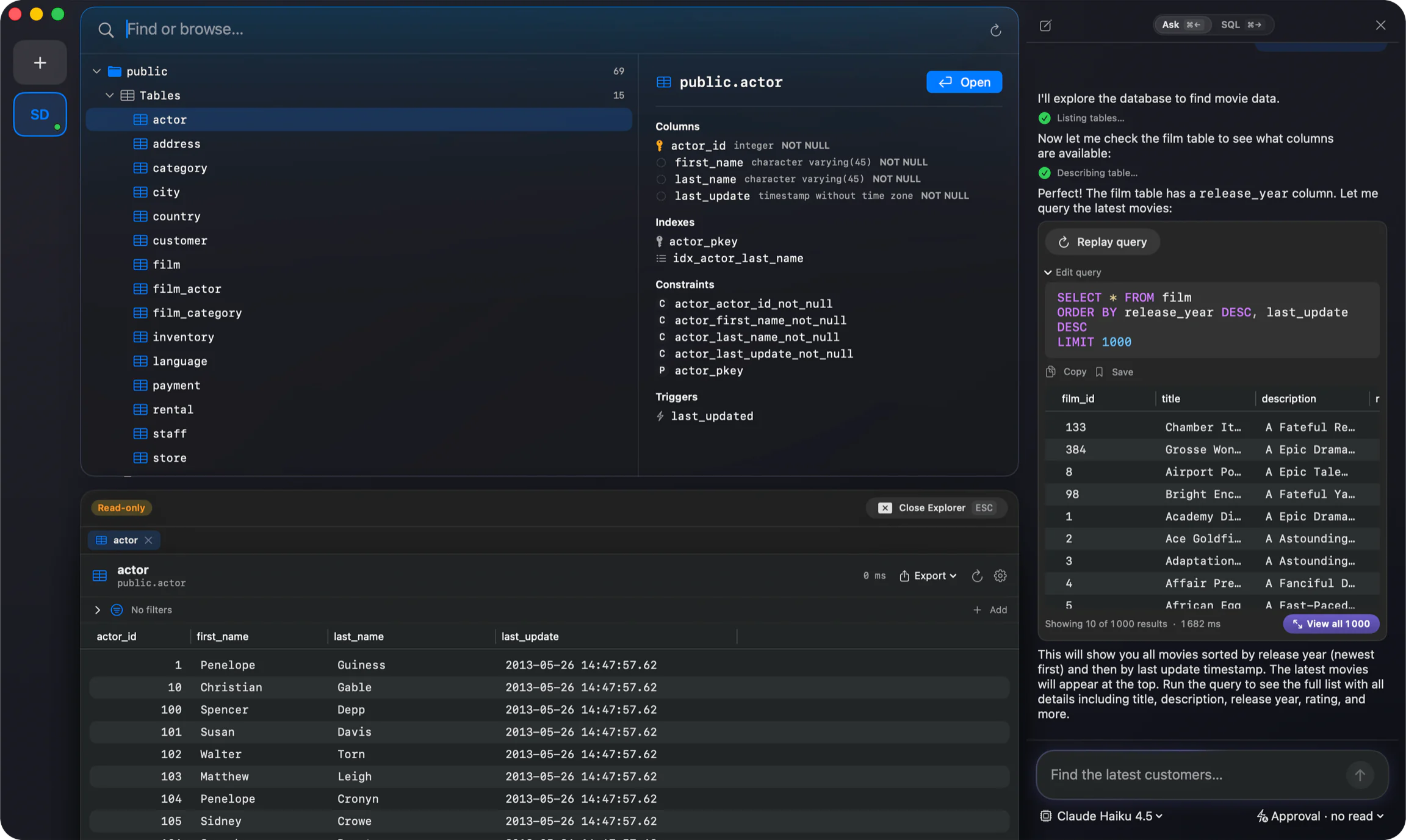Close the assistant side panel
The height and width of the screenshot is (840, 1406).
(x=1380, y=25)
